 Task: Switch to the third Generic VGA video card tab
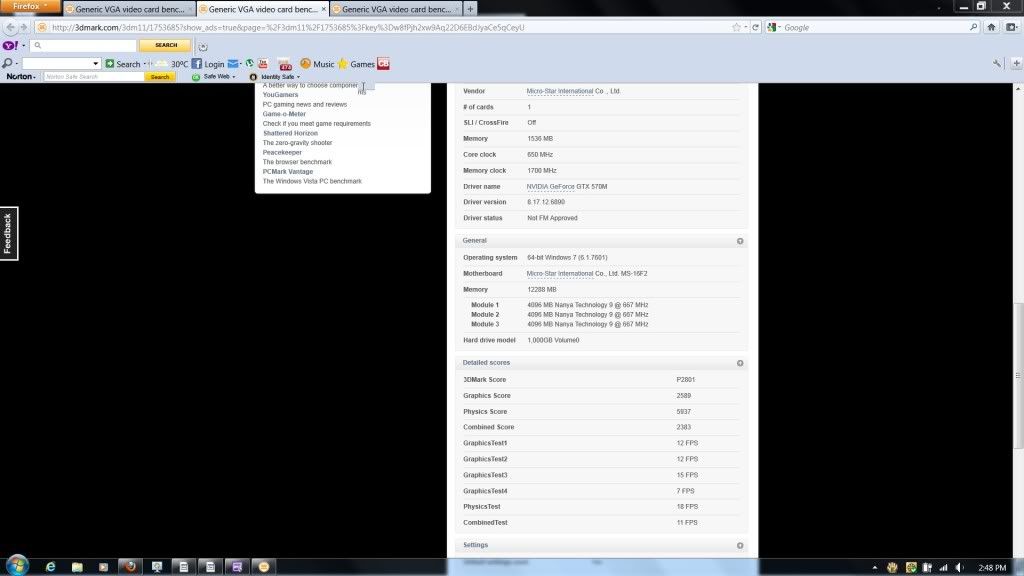[x=396, y=9]
